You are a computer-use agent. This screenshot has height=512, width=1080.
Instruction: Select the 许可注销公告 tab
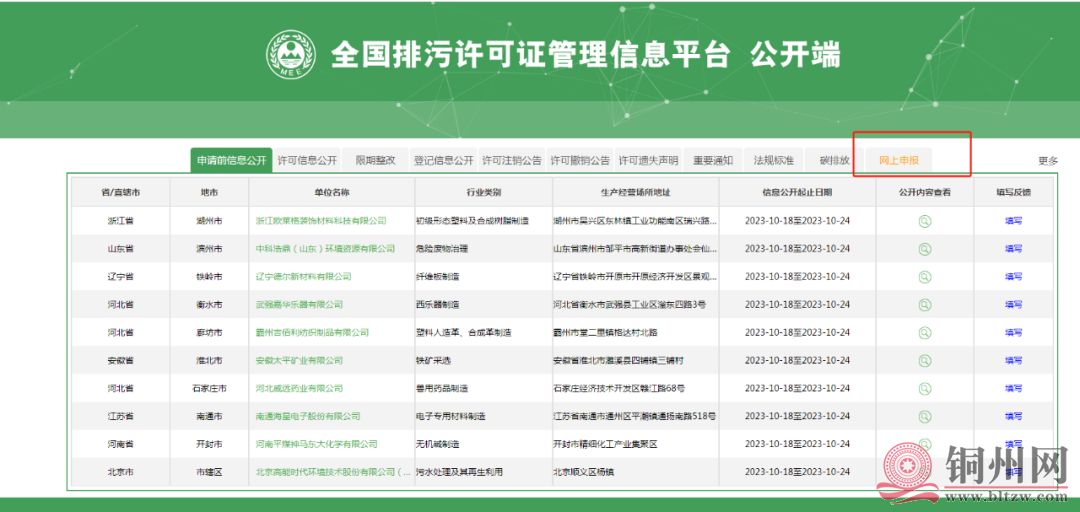pyautogui.click(x=512, y=161)
